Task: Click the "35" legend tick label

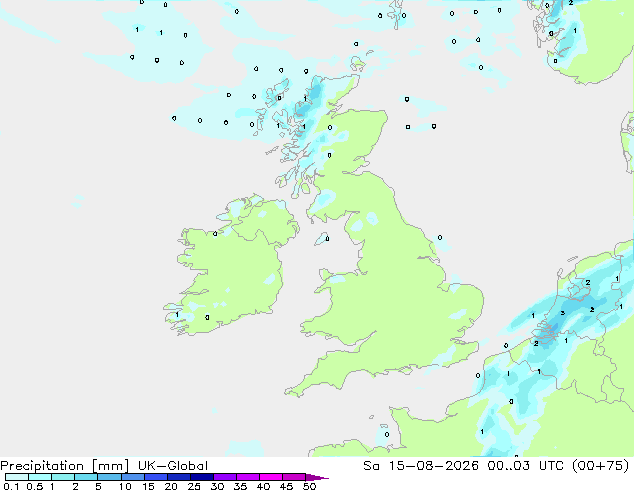Action: point(240,486)
